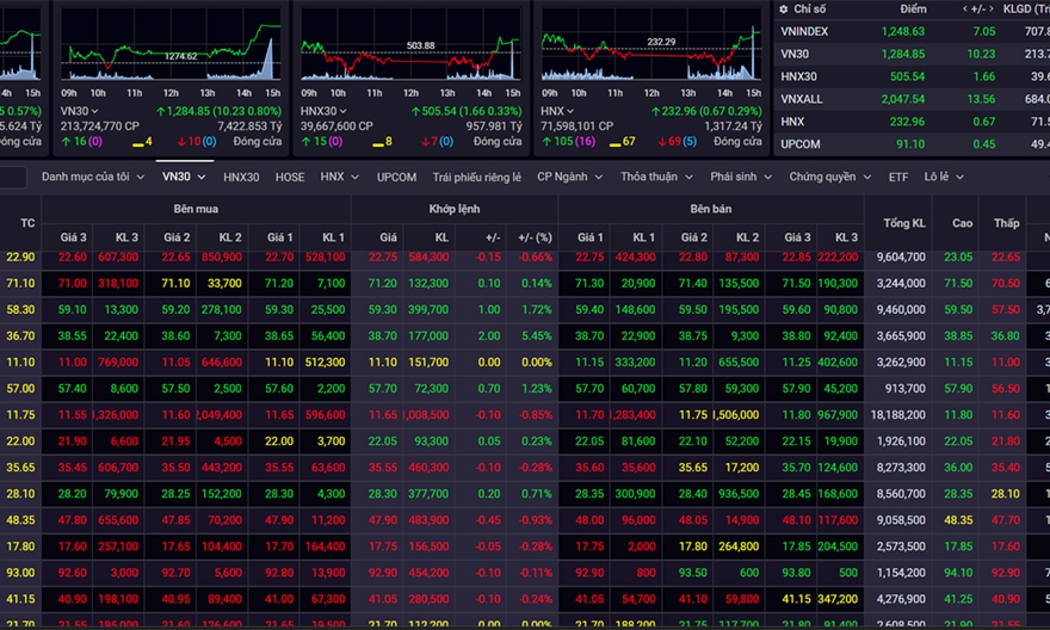Open the CP Ngành dropdown
This screenshot has width=1050, height=630.
coord(570,177)
